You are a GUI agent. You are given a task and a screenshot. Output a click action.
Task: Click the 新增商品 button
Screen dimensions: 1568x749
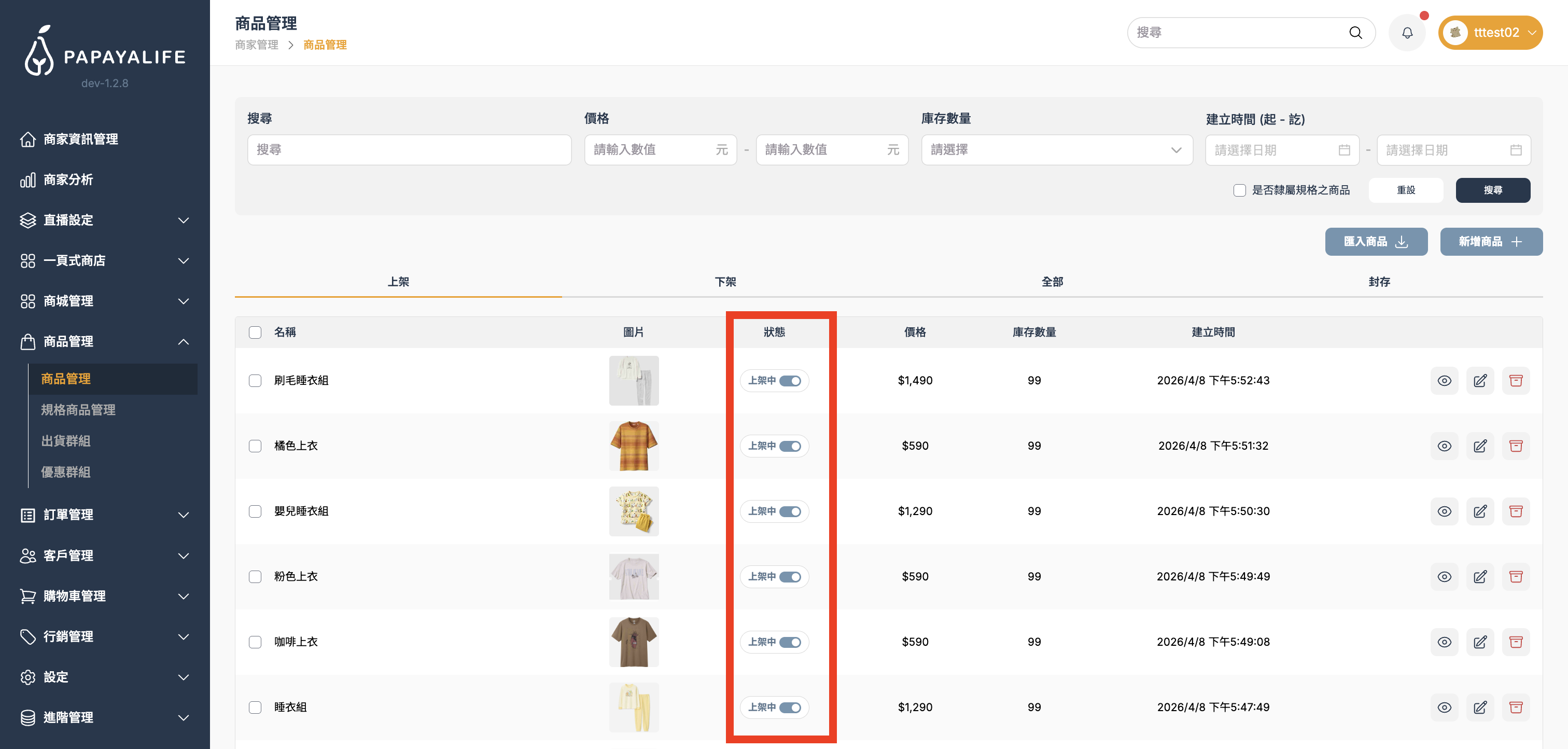click(x=1491, y=242)
